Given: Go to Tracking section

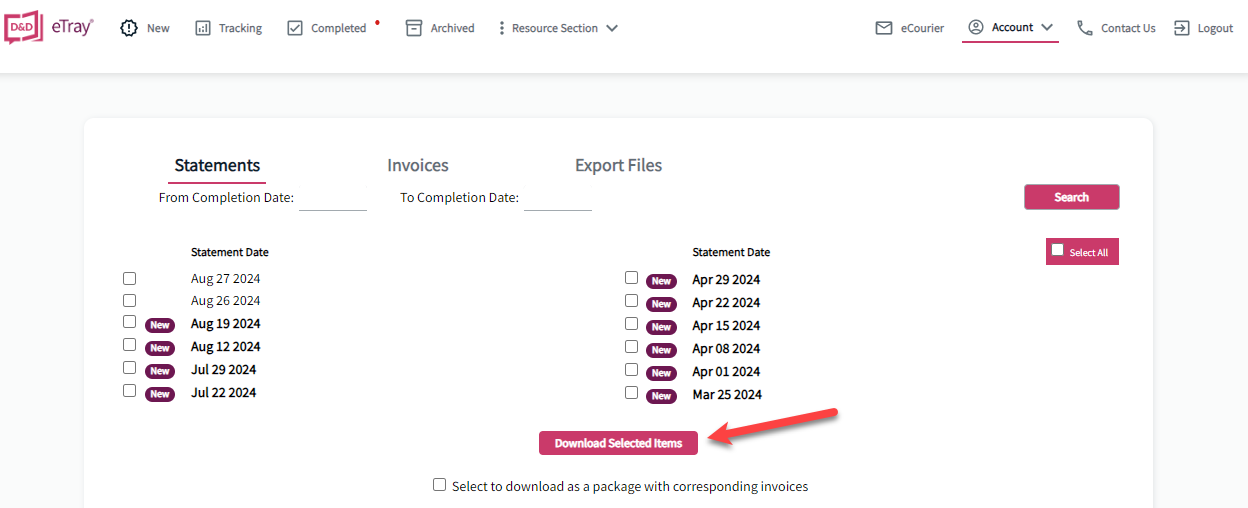Looking at the screenshot, I should pos(240,28).
